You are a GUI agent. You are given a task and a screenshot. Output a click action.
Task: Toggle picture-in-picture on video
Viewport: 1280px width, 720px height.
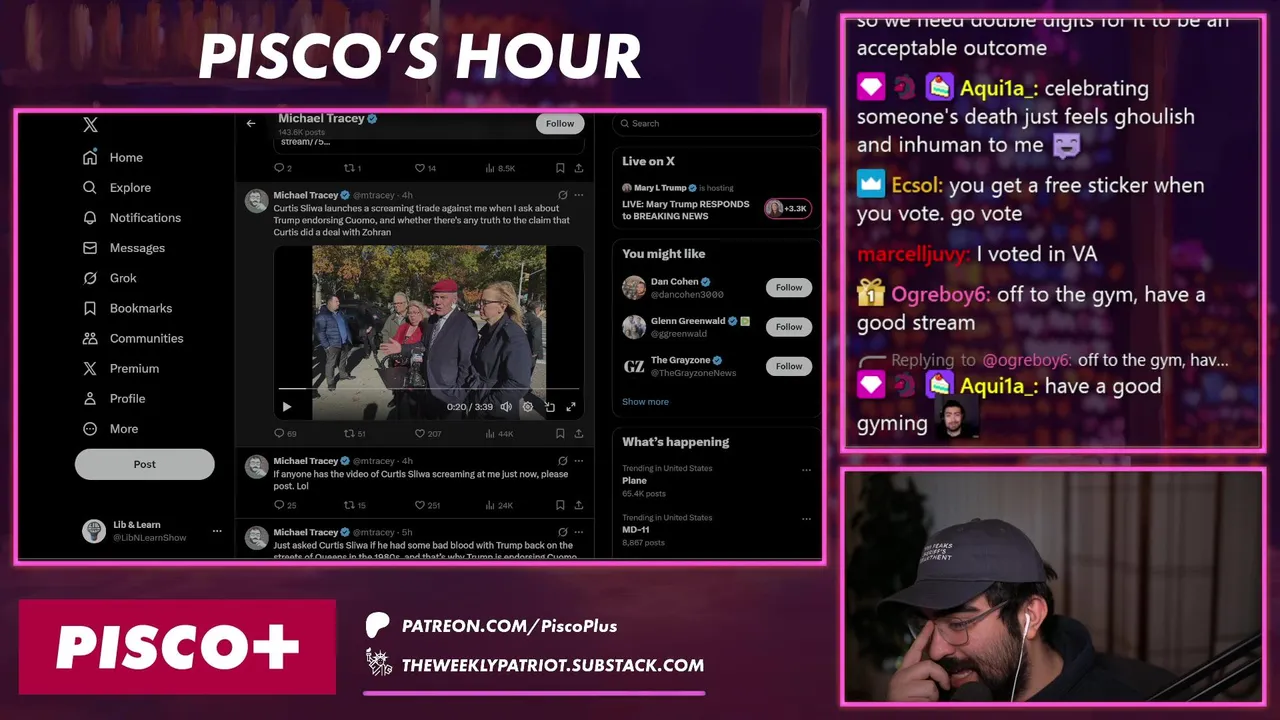(x=550, y=407)
